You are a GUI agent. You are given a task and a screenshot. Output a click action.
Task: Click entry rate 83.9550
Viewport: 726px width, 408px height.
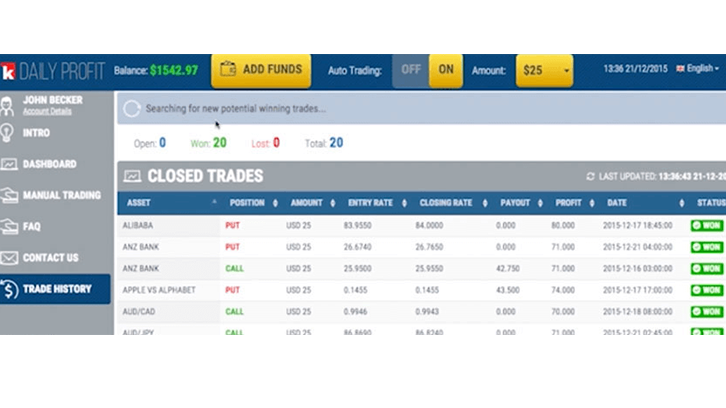point(357,226)
